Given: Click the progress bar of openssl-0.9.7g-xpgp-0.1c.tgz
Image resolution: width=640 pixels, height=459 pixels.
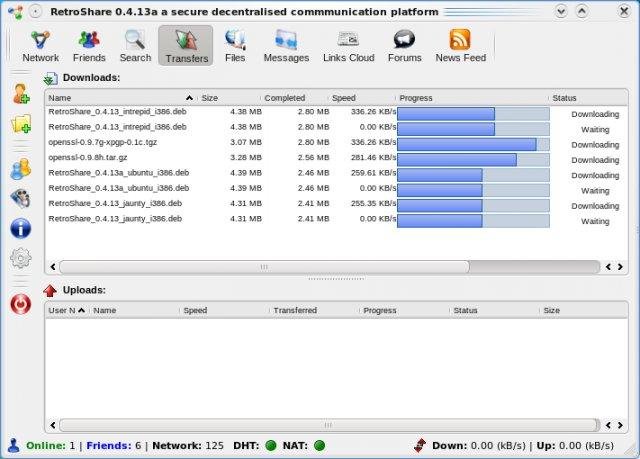Looking at the screenshot, I should 473,144.
